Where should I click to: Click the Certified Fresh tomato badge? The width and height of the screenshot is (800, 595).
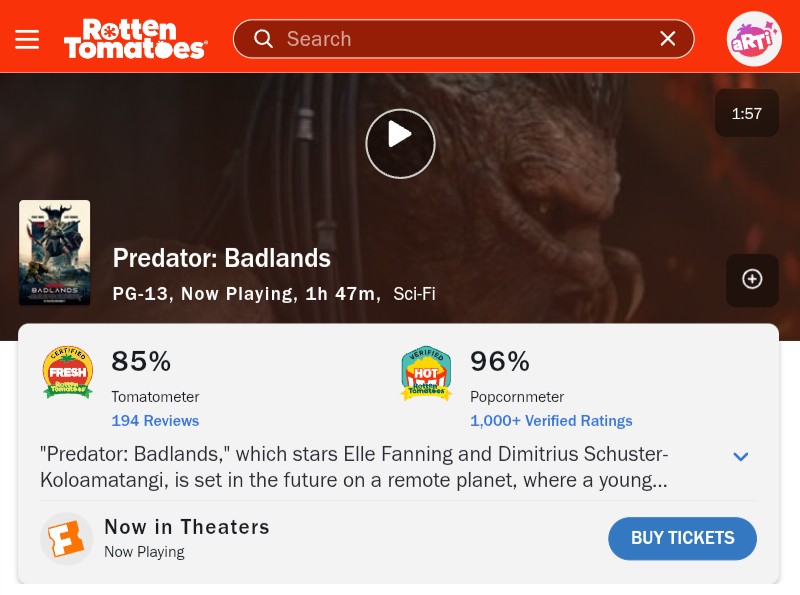68,373
